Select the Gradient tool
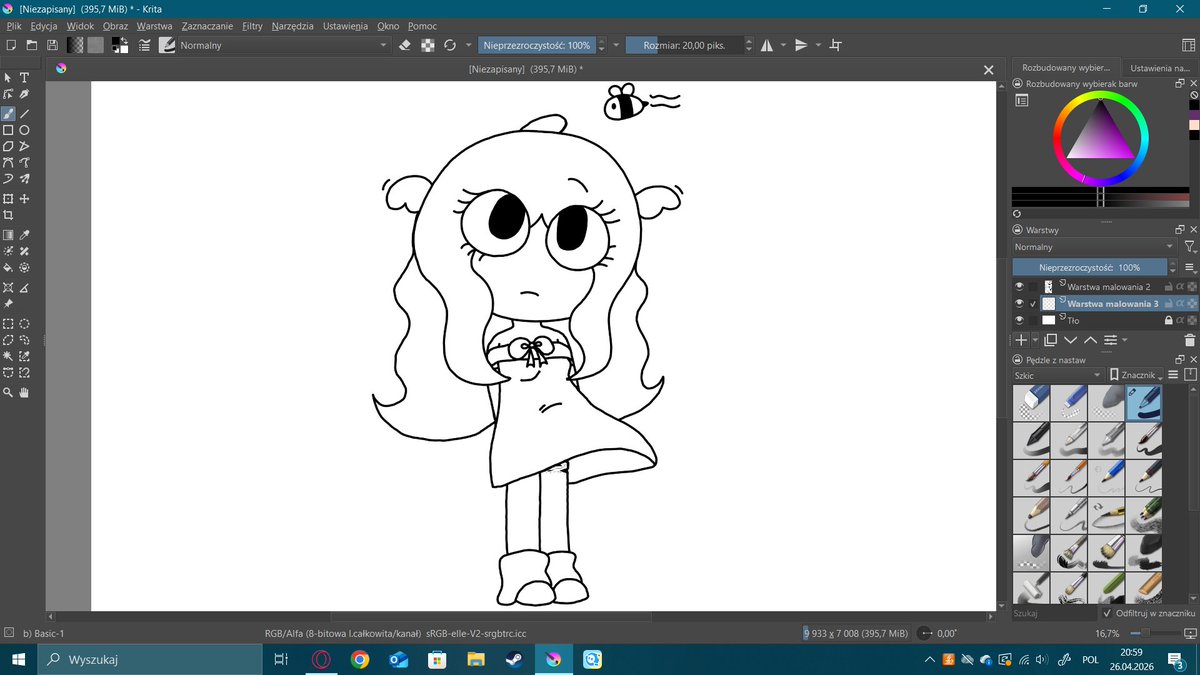This screenshot has width=1200, height=675. 8,235
